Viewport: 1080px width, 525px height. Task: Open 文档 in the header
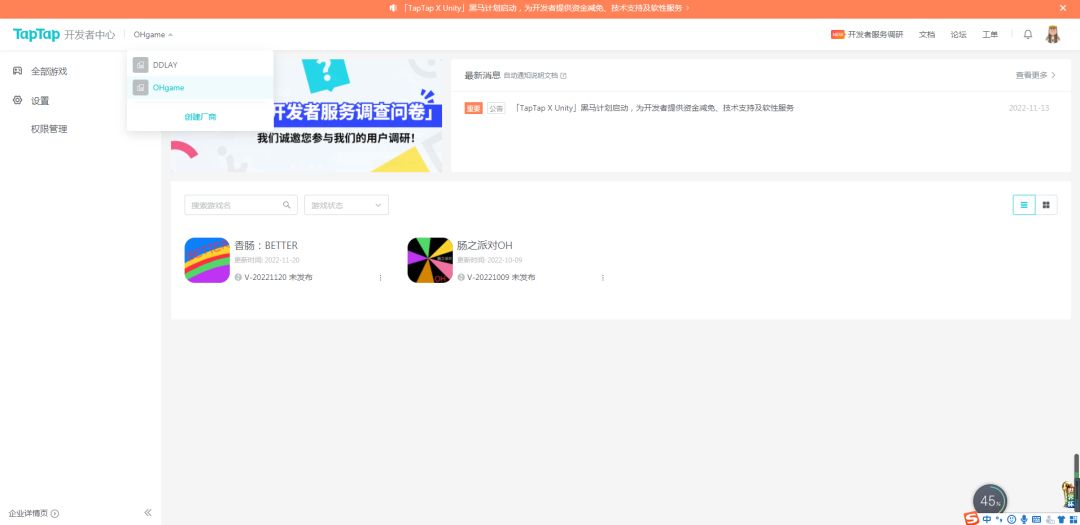927,34
